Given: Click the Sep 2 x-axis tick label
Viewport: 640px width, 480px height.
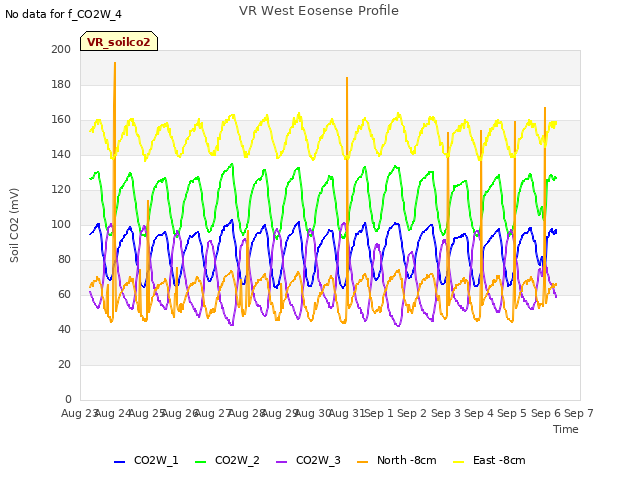Looking at the screenshot, I should (412, 413).
